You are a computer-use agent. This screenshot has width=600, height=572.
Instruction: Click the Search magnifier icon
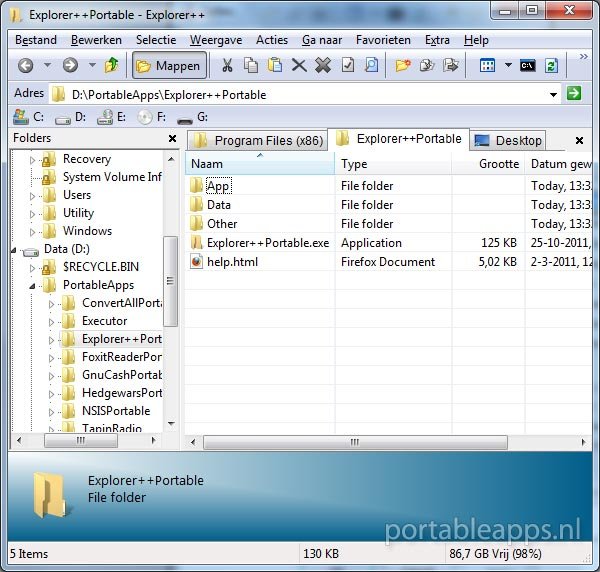(x=371, y=65)
